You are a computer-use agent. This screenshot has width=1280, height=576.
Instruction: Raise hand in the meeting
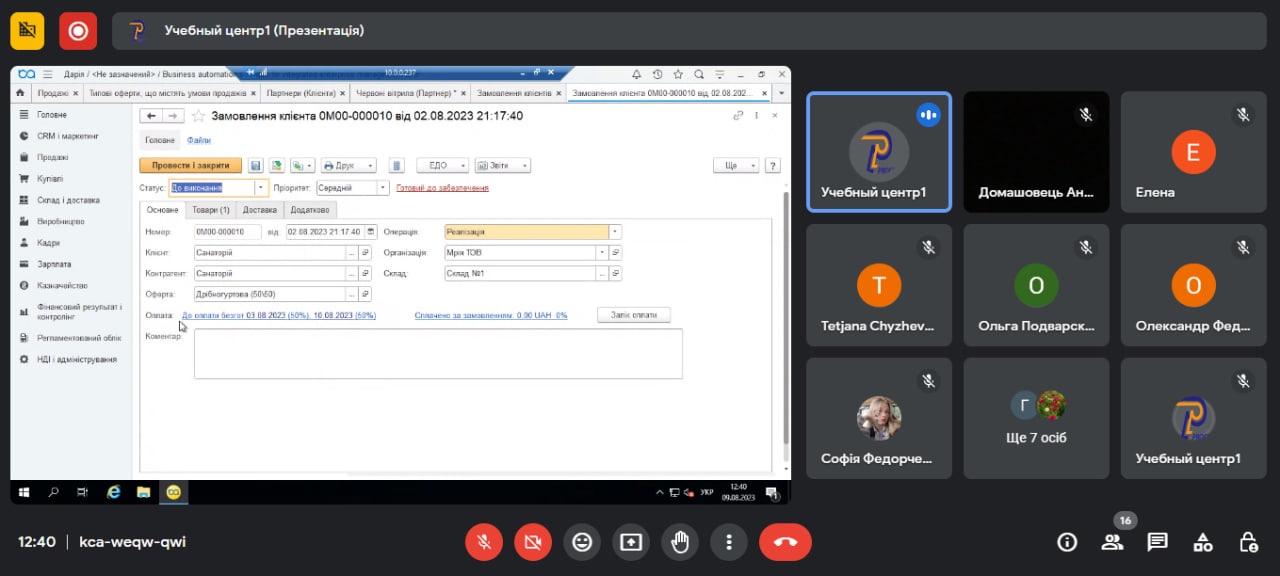pos(680,542)
